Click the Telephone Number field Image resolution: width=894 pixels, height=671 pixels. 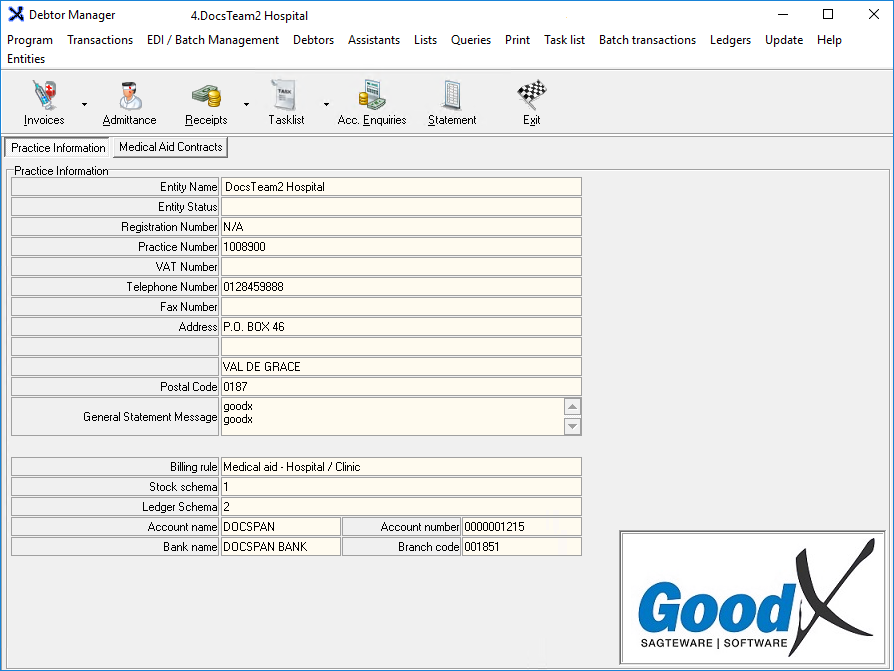(x=401, y=287)
